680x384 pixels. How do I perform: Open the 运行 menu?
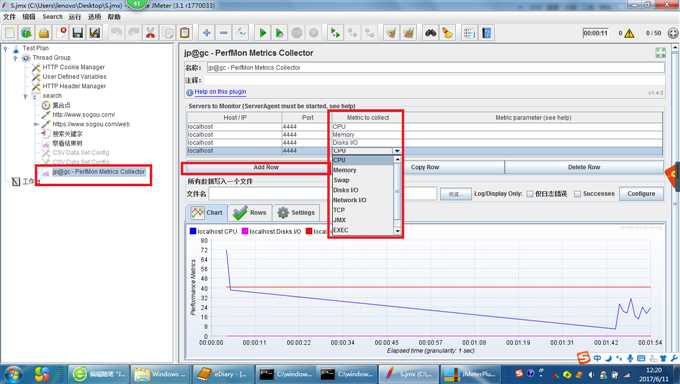pyautogui.click(x=75, y=16)
